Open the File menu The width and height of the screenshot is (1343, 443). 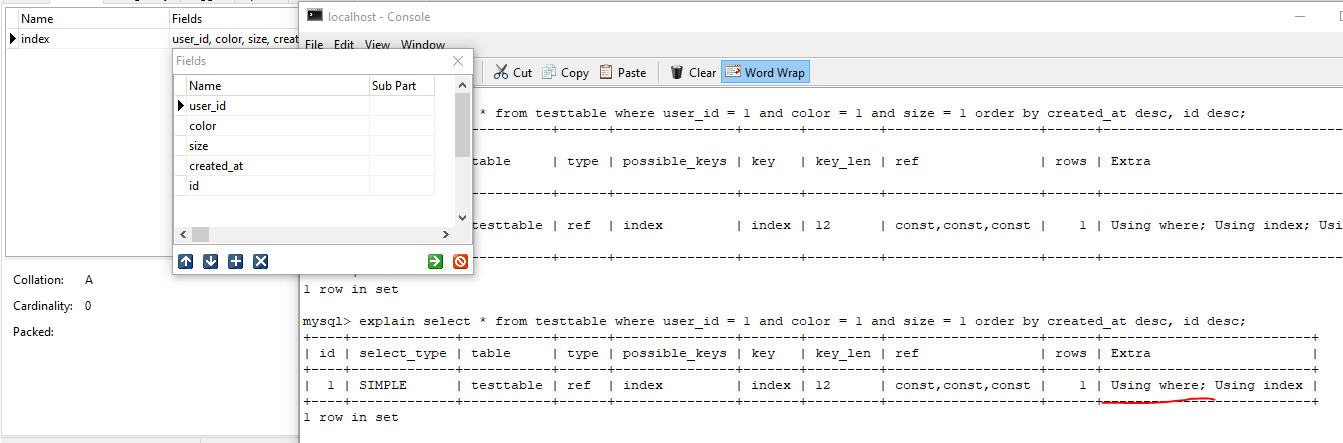[314, 45]
